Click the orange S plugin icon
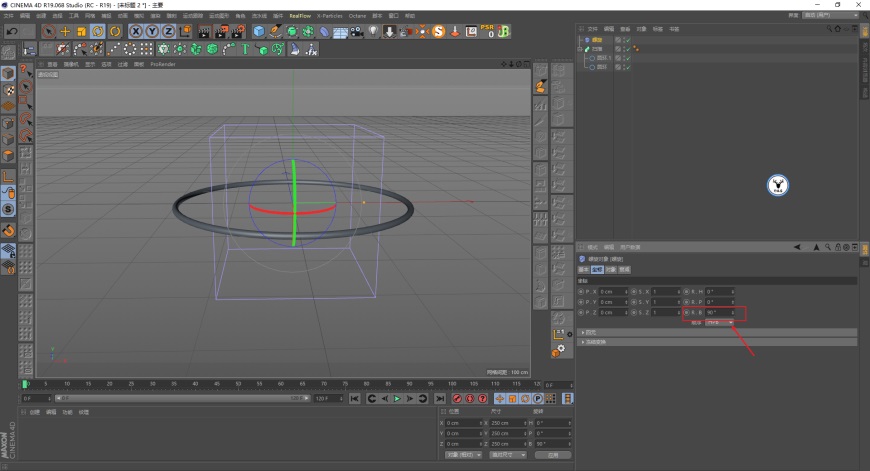This screenshot has width=870, height=471. click(x=438, y=32)
